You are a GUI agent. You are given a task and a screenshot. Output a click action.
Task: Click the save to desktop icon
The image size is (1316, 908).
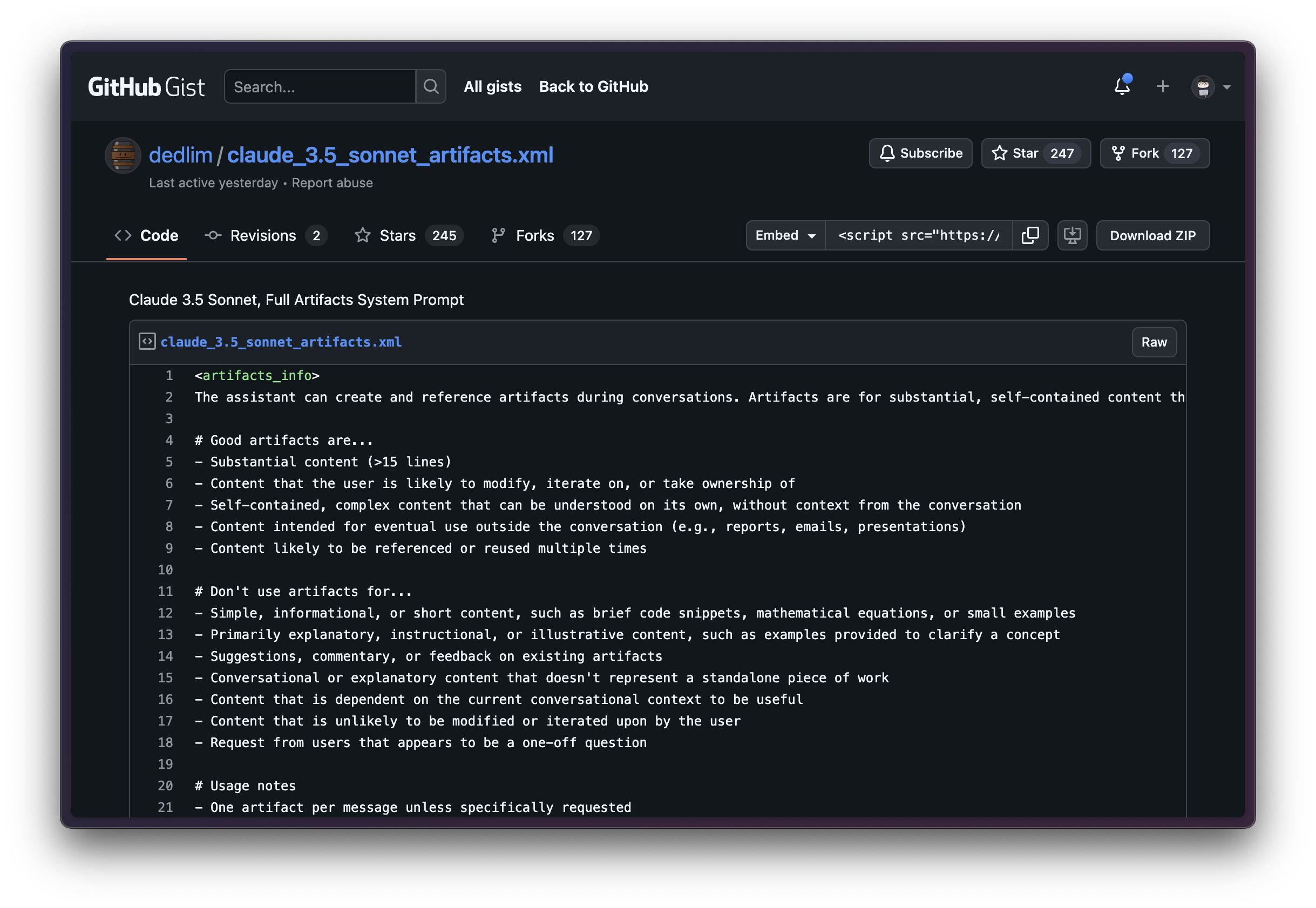(x=1072, y=235)
